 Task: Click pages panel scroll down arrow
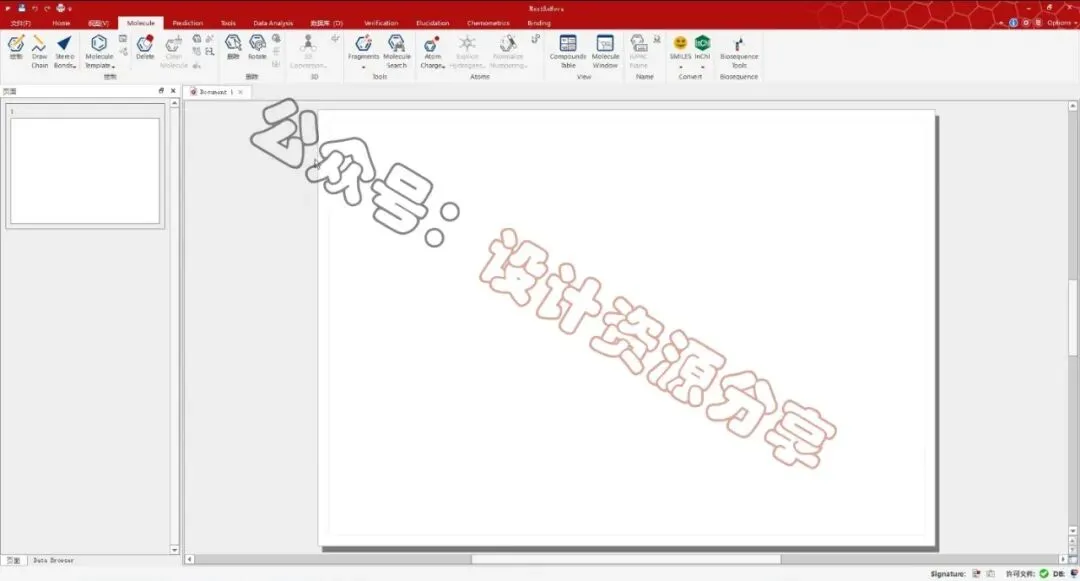click(174, 549)
